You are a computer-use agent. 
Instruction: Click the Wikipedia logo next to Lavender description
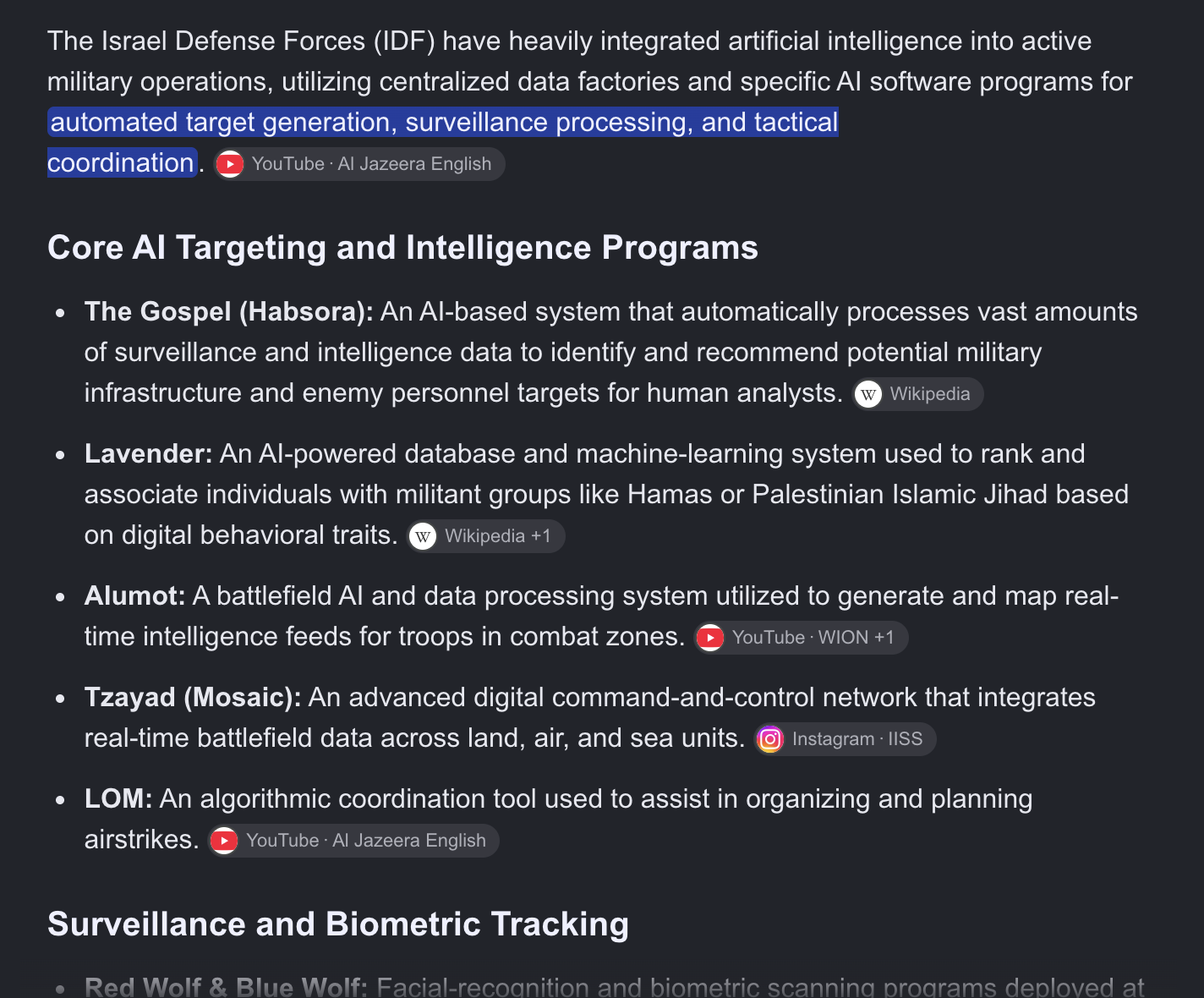coord(423,536)
